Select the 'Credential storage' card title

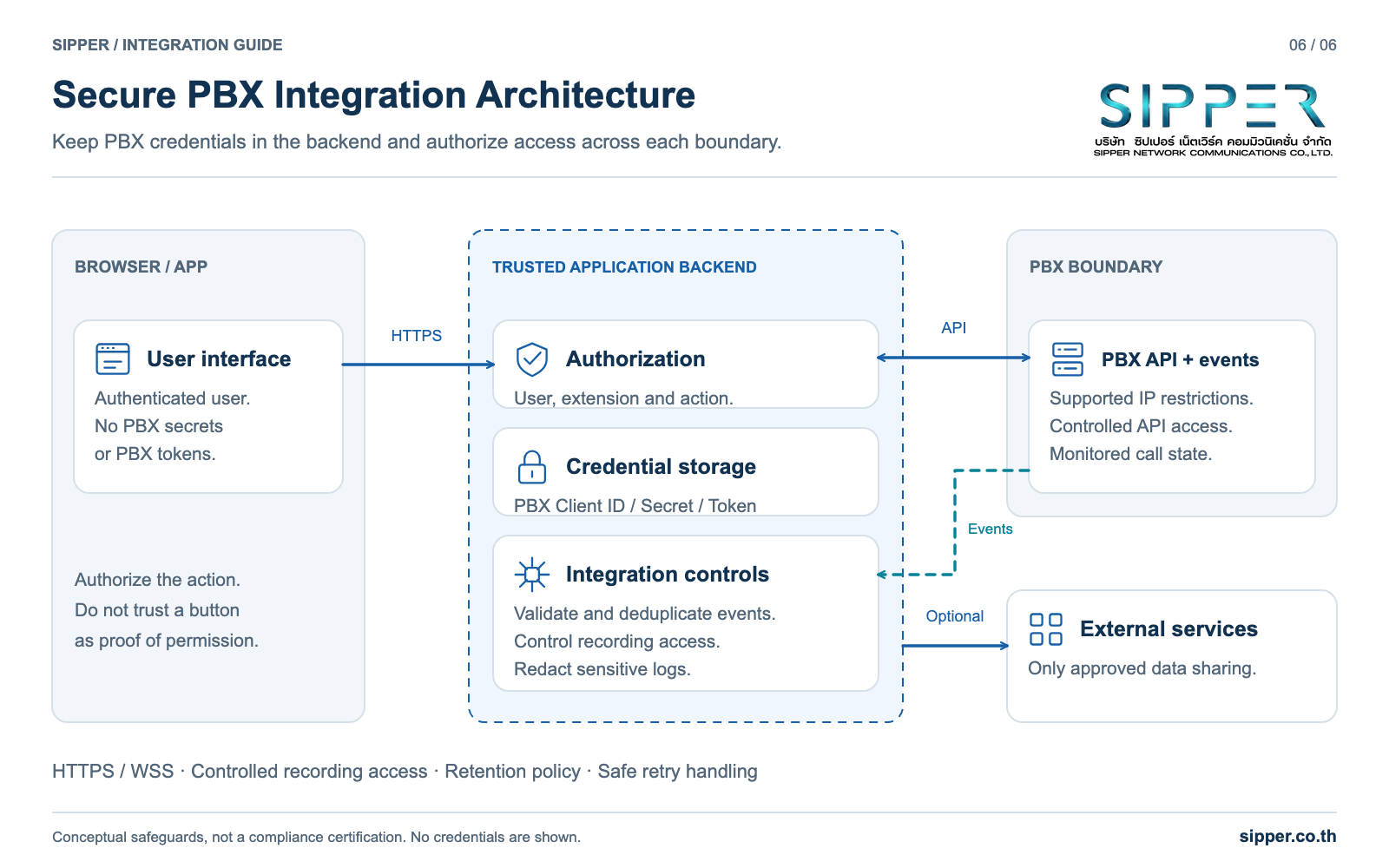[661, 467]
